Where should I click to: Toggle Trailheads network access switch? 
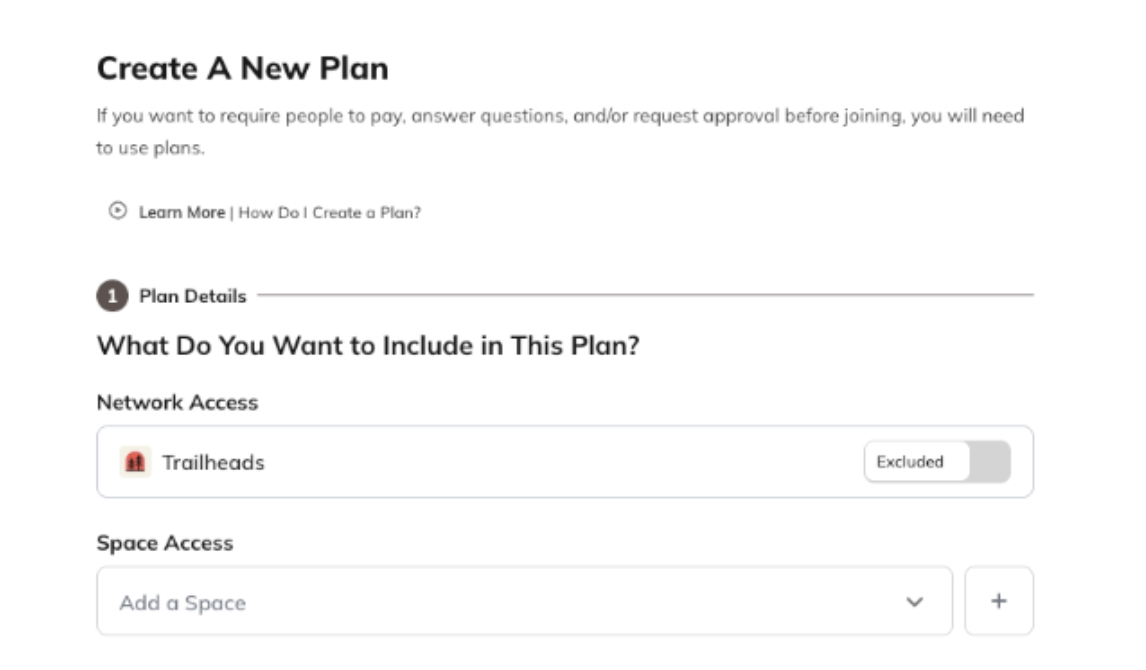pyautogui.click(x=937, y=462)
